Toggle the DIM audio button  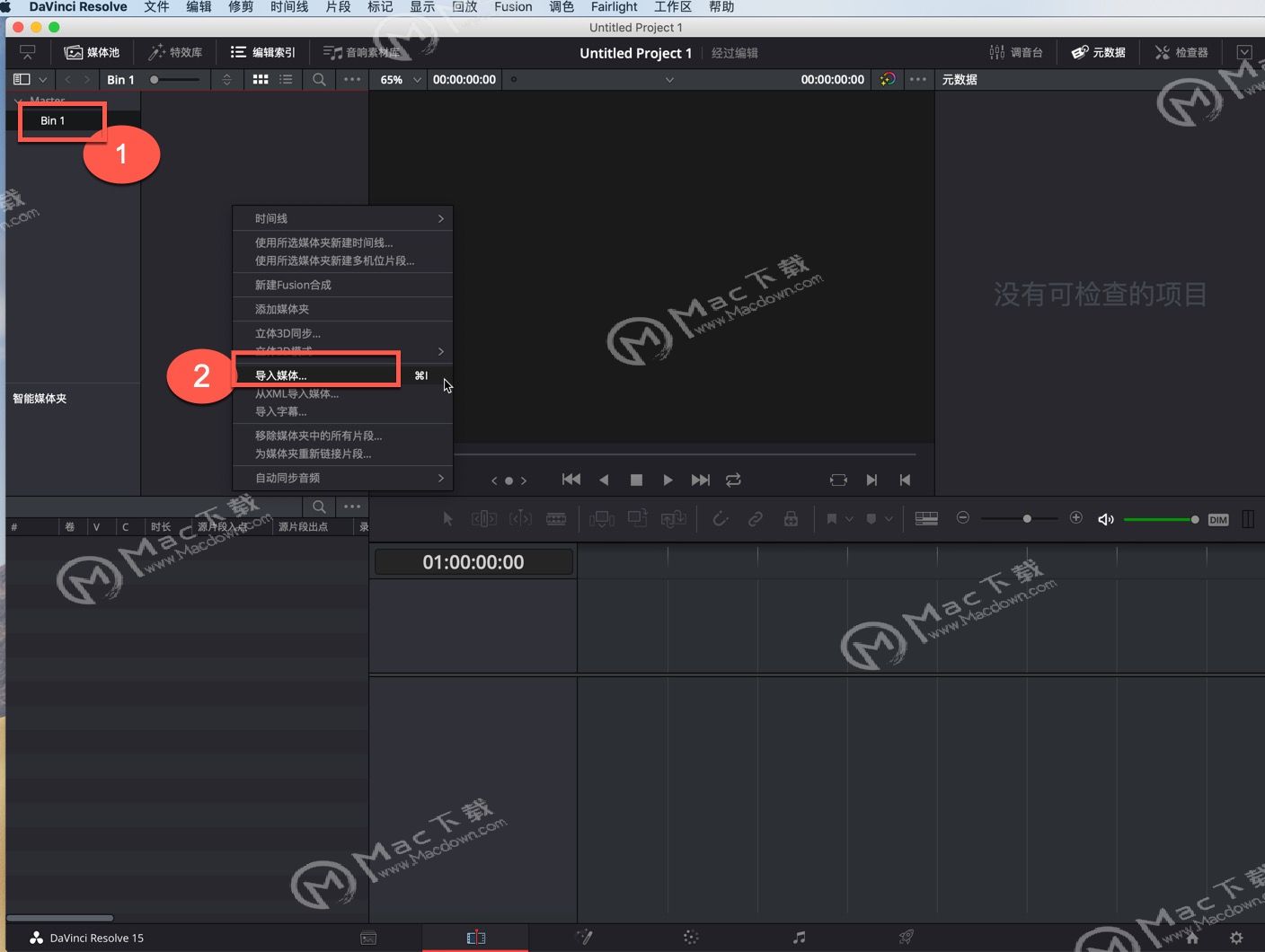tap(1218, 520)
